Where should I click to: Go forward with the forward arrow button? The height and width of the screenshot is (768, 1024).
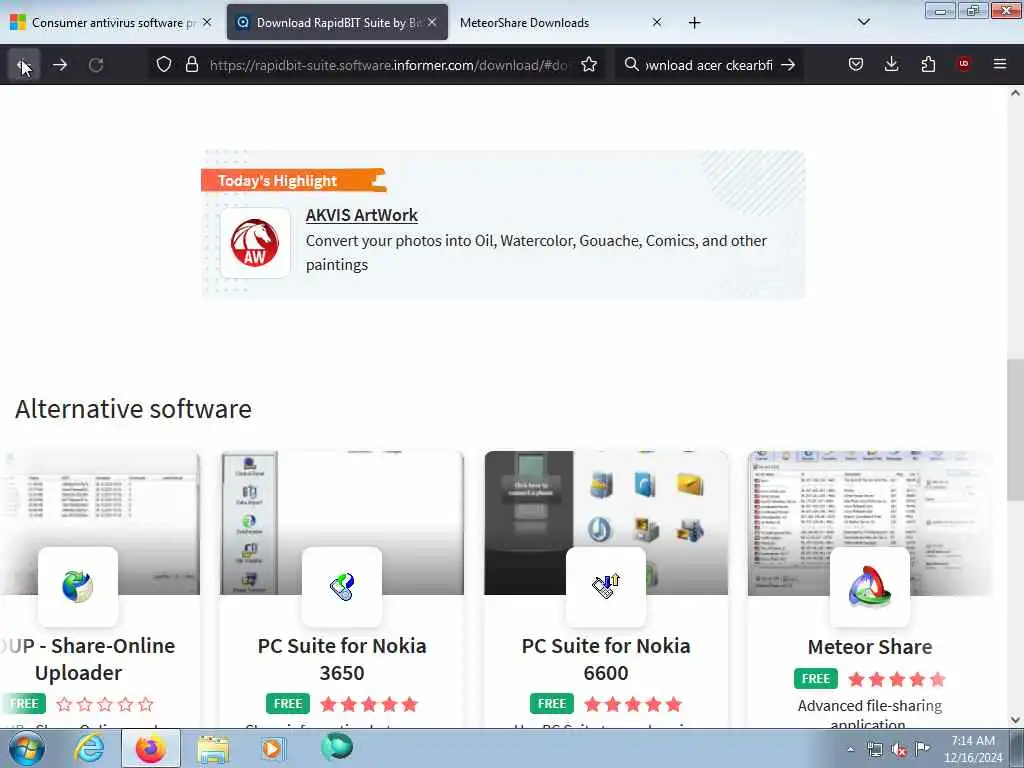60,65
